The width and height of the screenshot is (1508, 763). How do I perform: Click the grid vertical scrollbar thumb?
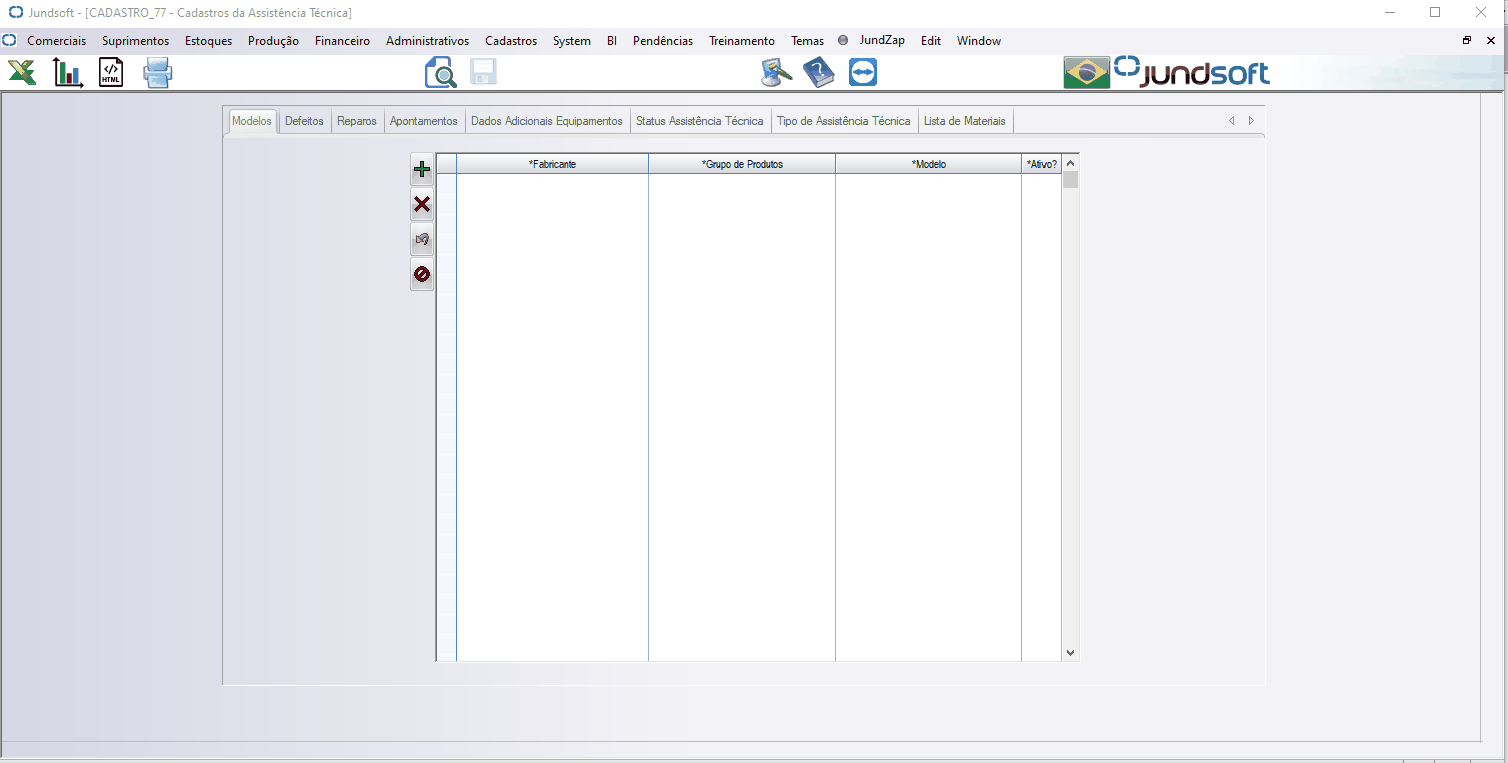point(1070,180)
